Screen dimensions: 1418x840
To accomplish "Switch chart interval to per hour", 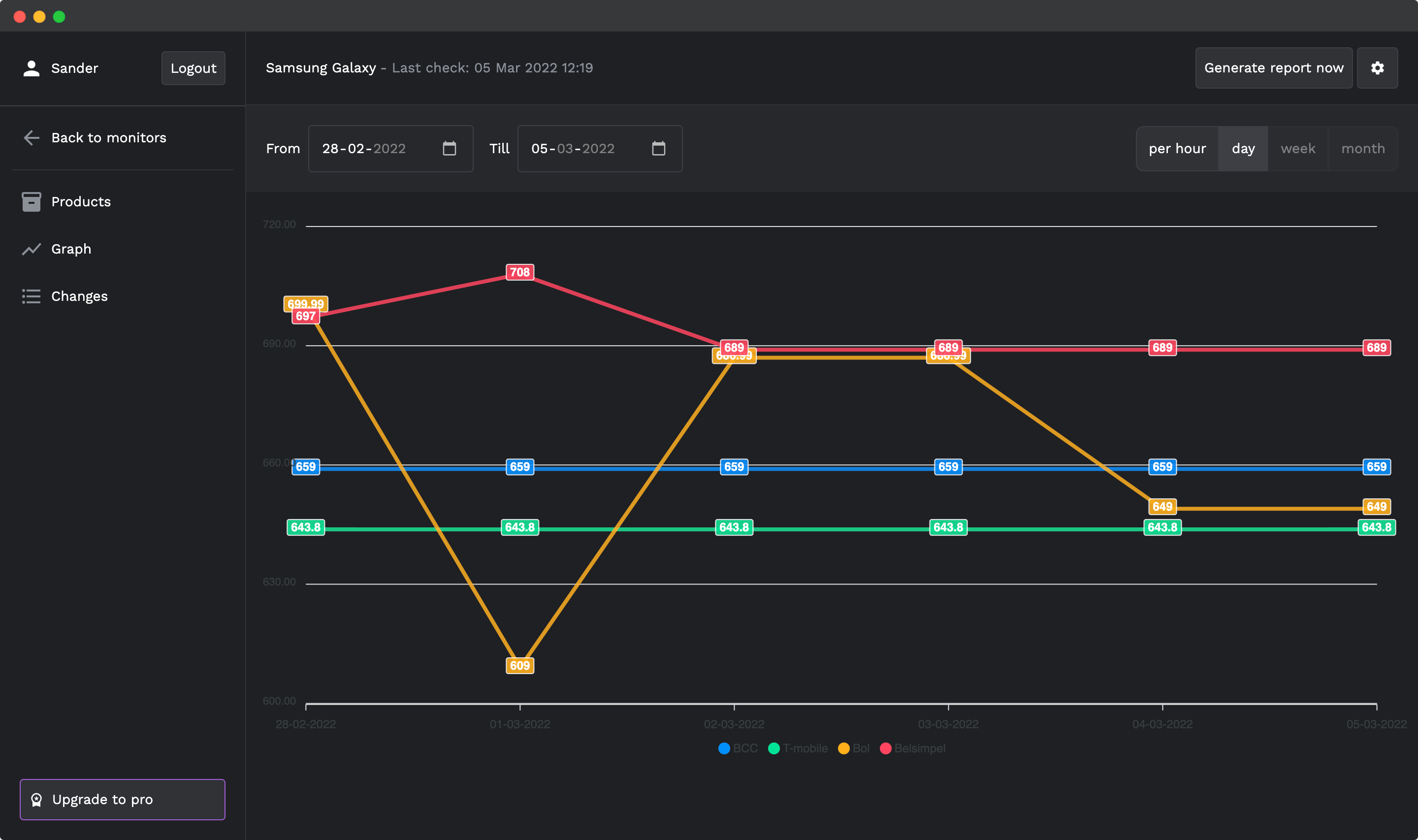I will pos(1177,148).
